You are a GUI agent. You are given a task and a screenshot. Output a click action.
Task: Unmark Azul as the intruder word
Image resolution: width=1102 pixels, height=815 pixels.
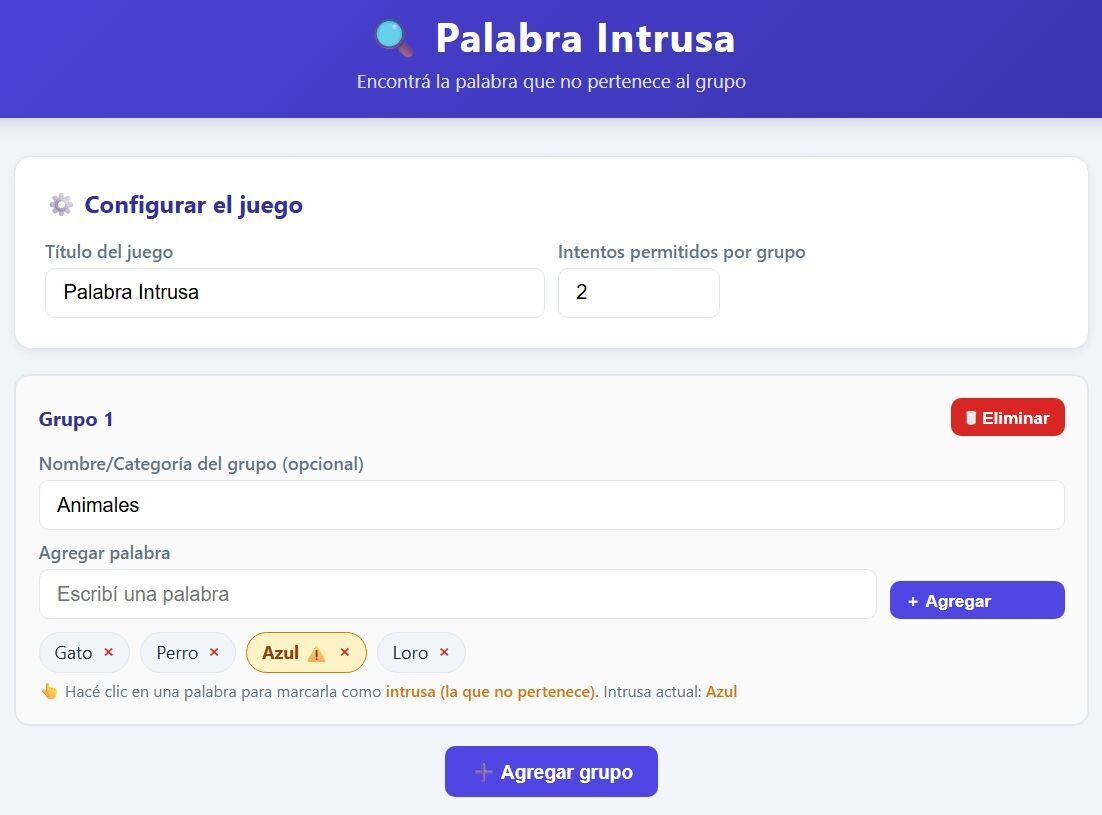(280, 653)
